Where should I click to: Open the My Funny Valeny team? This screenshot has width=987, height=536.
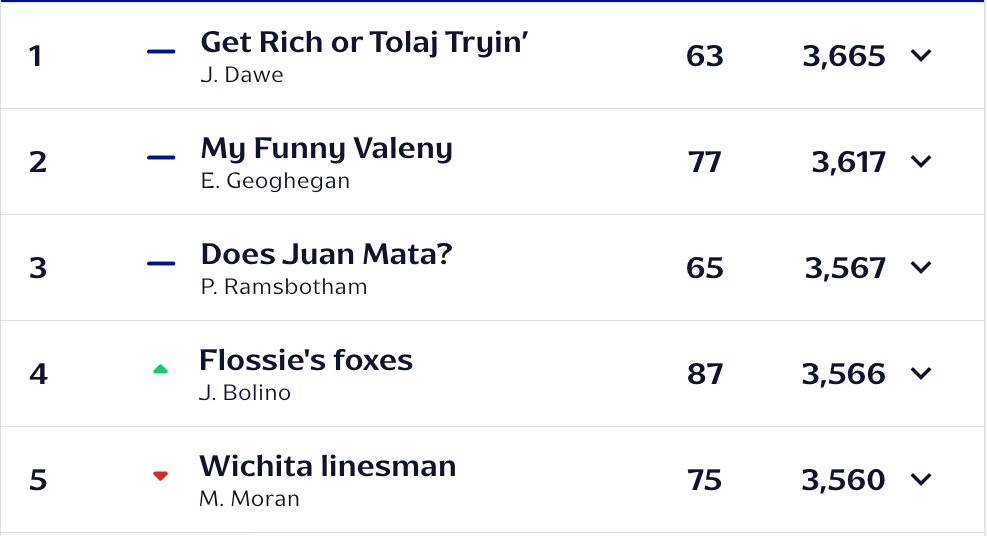tap(326, 148)
